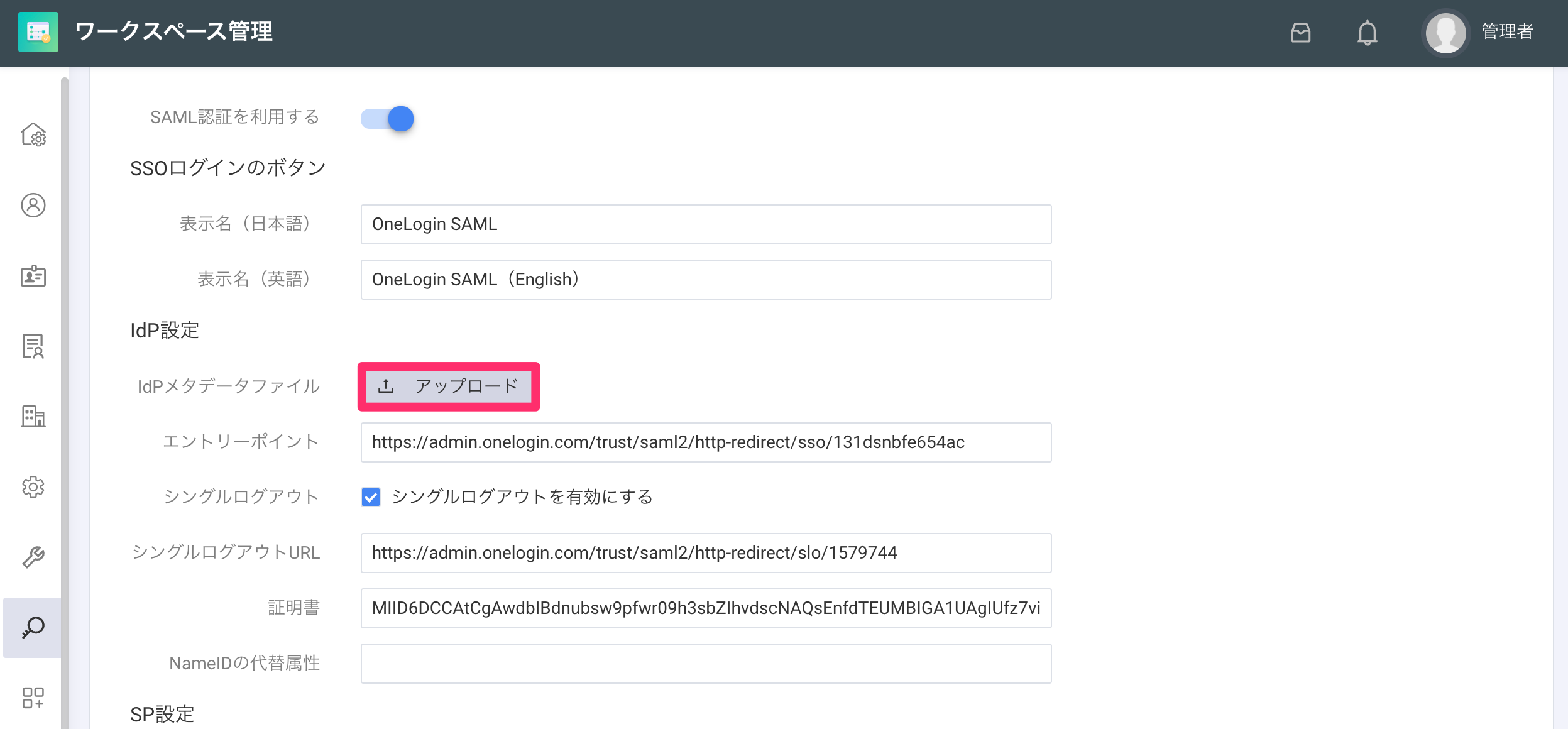
Task: Click the IdPメタデータファイル label
Action: [x=229, y=386]
